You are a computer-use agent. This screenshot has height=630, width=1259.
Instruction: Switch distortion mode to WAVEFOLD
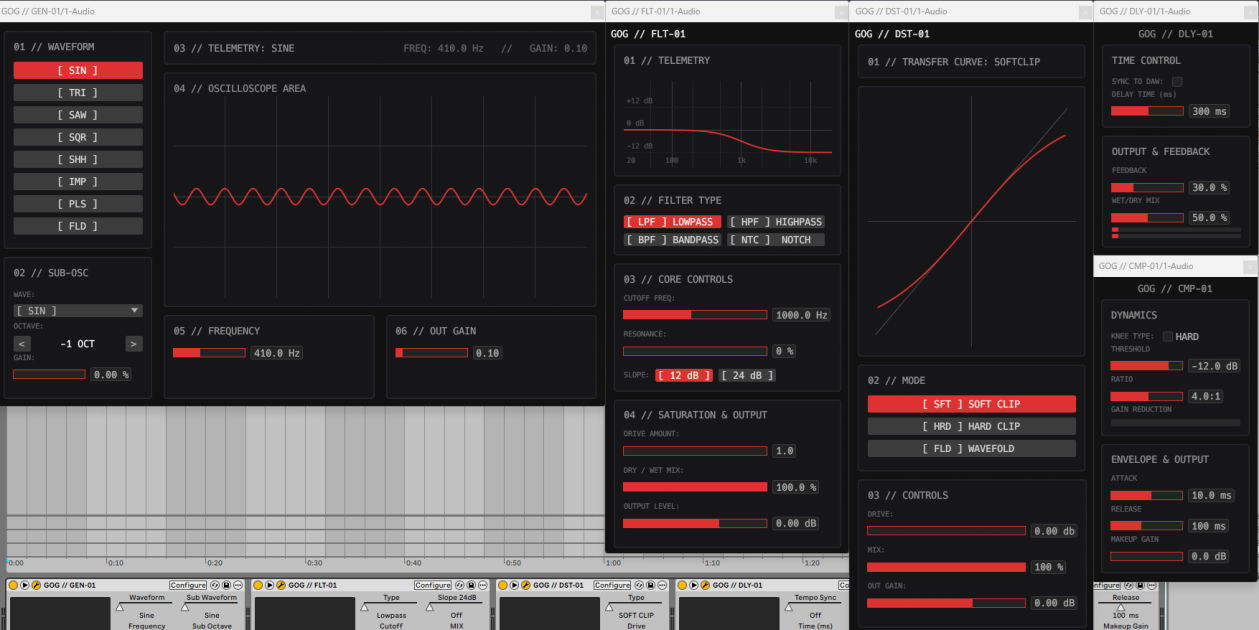point(971,448)
